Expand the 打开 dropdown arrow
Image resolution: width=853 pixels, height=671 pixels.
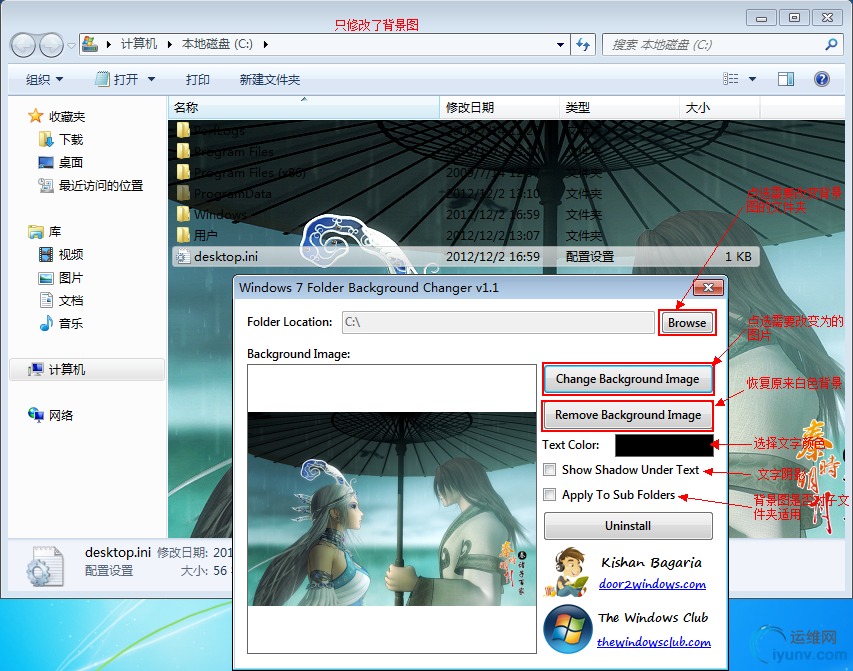pos(151,79)
